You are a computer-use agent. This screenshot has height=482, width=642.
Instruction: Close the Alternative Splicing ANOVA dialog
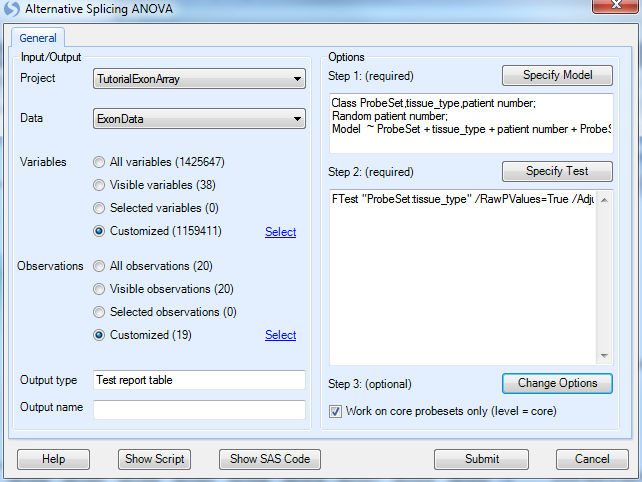point(616,6)
